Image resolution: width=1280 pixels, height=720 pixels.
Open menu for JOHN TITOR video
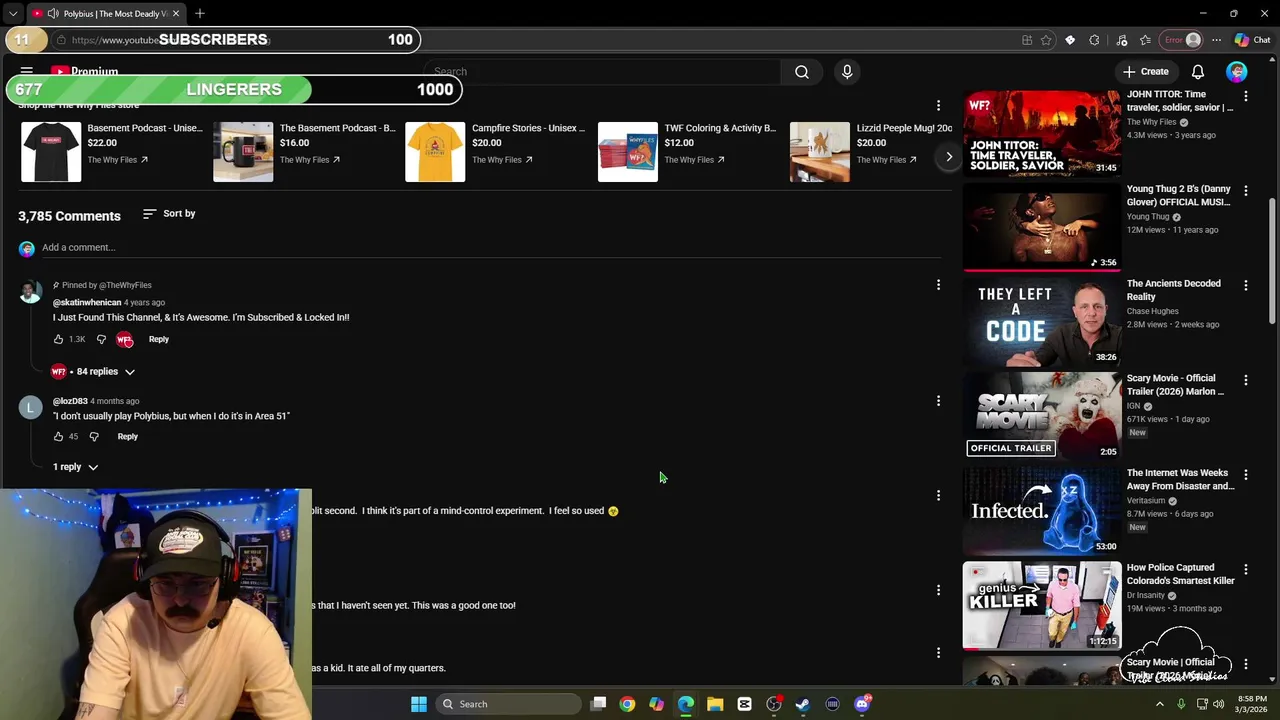click(x=1246, y=97)
